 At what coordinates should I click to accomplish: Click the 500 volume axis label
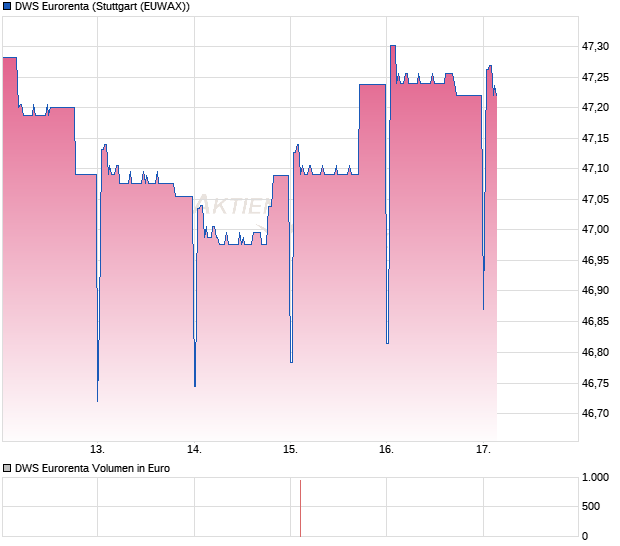(x=591, y=506)
